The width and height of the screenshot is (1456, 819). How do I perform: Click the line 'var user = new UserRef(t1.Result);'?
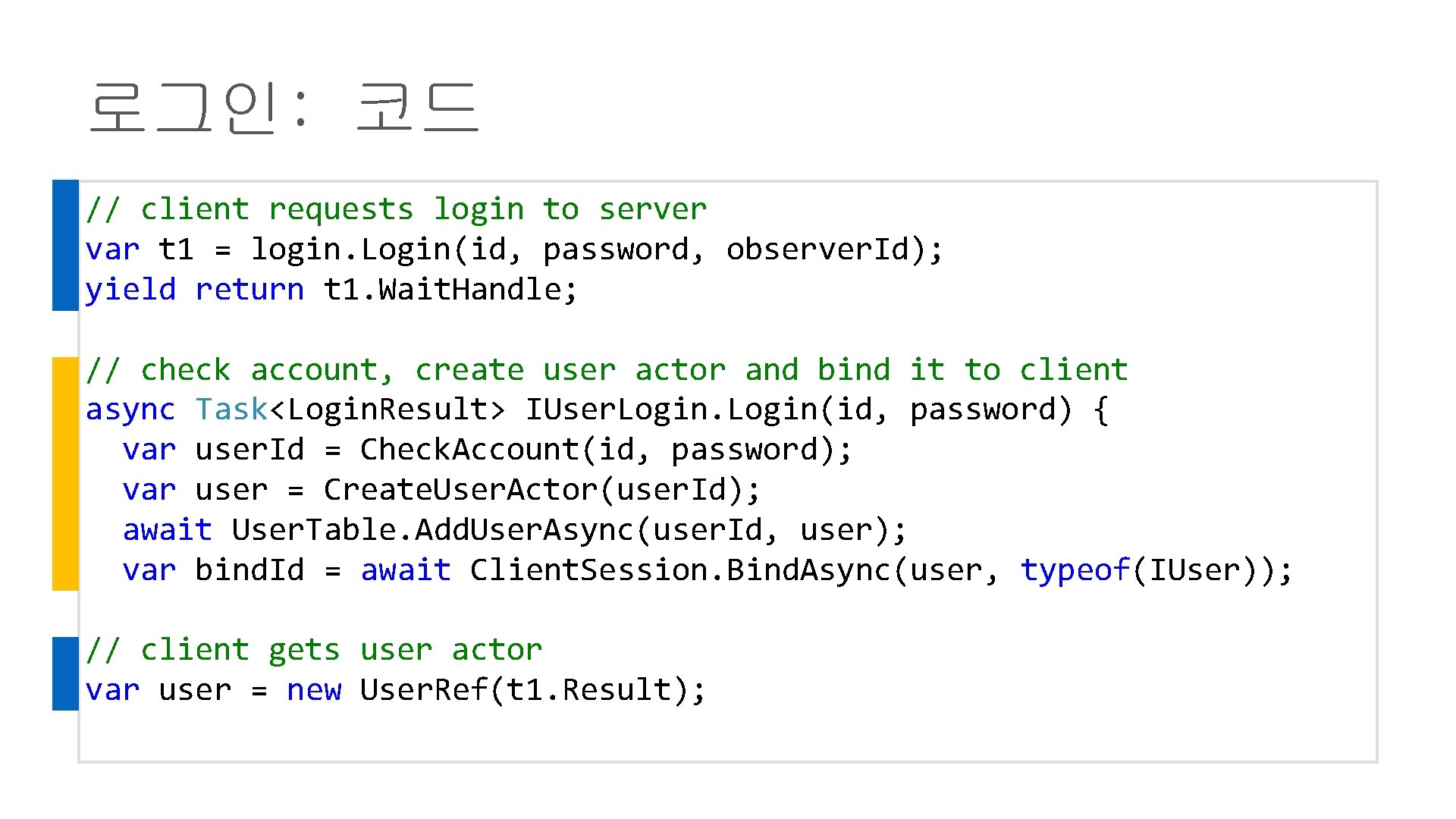[396, 691]
